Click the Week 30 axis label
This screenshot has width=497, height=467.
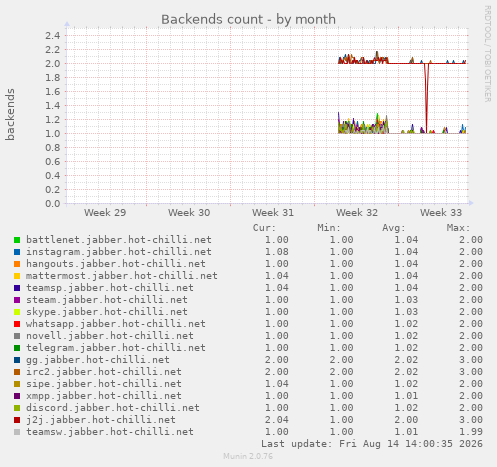tap(189, 213)
